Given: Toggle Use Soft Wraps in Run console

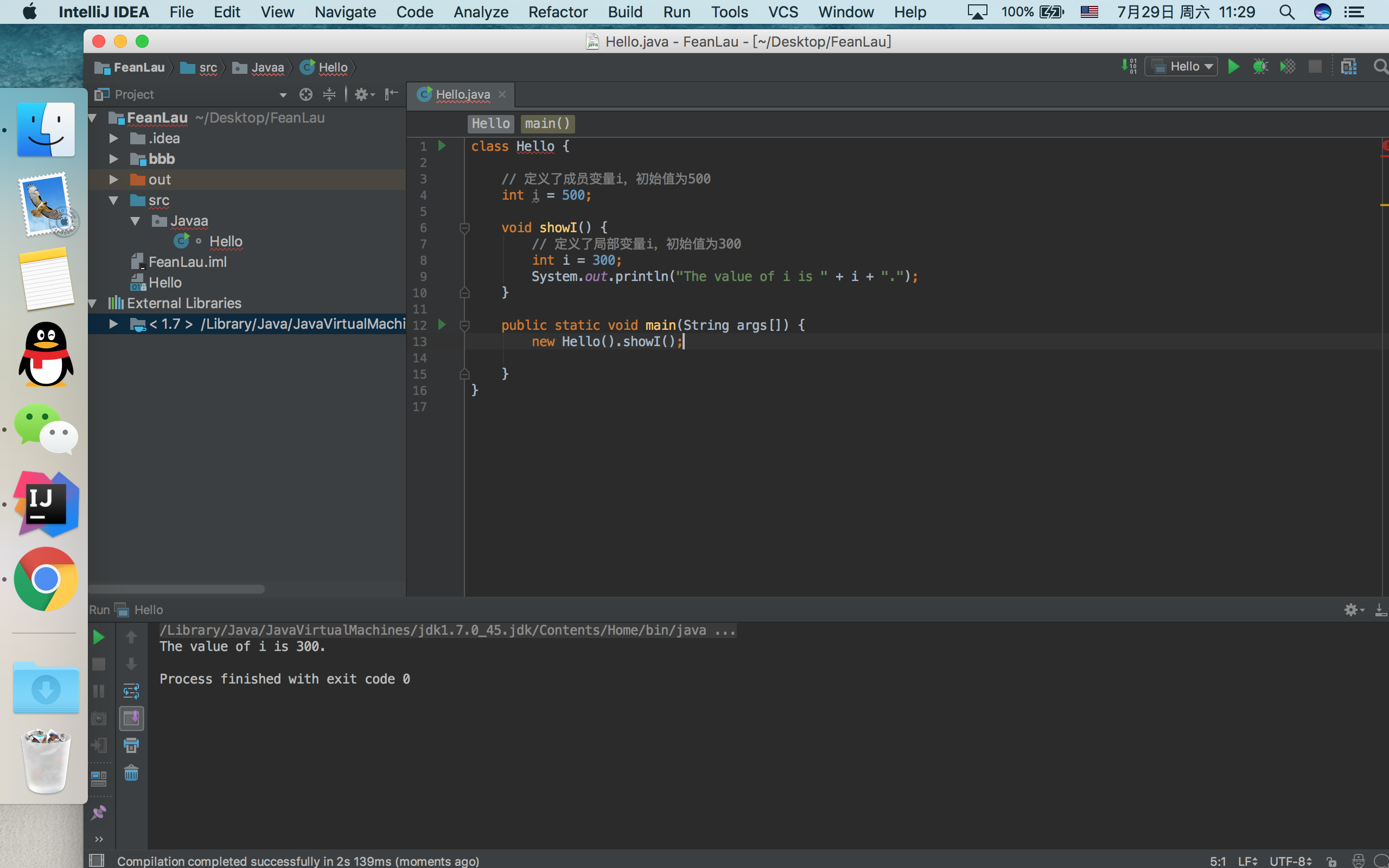Looking at the screenshot, I should click(131, 691).
